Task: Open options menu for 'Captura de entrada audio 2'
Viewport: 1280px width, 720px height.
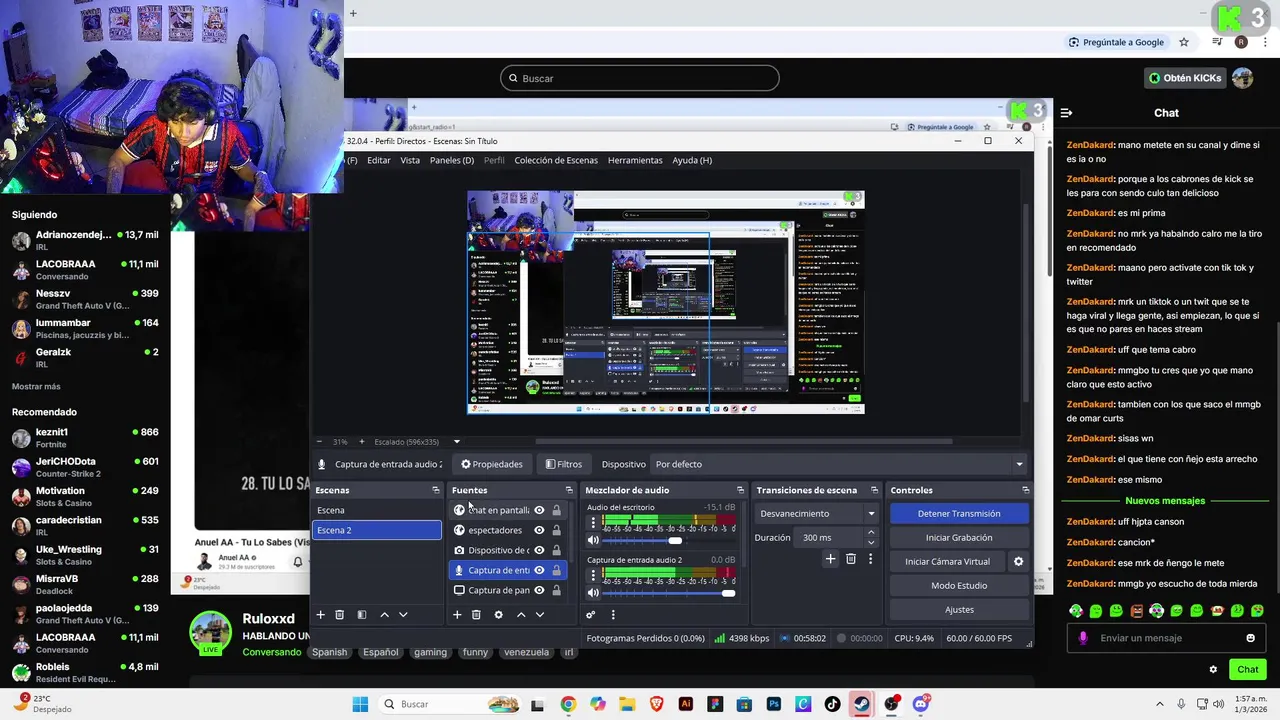Action: 593,575
